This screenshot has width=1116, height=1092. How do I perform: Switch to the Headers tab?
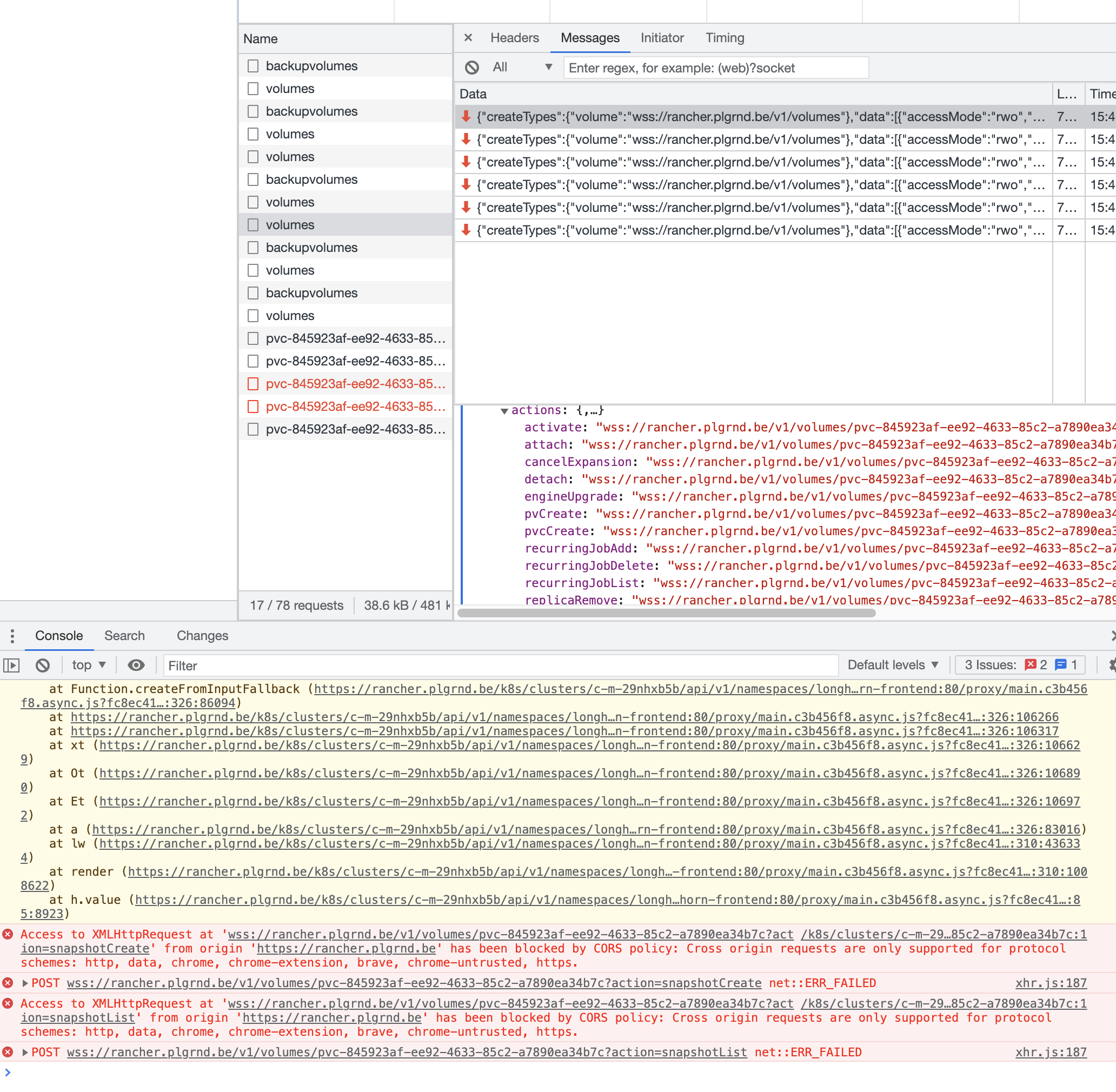[x=514, y=38]
